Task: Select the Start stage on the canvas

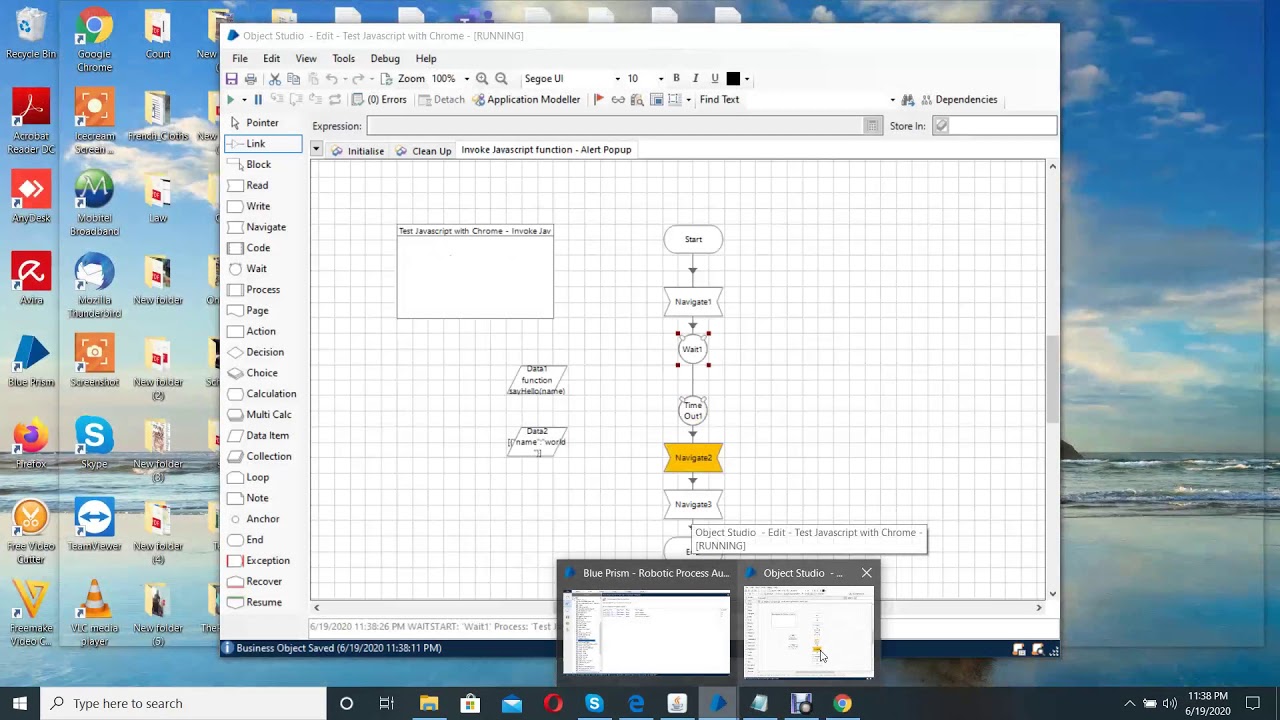Action: point(693,239)
